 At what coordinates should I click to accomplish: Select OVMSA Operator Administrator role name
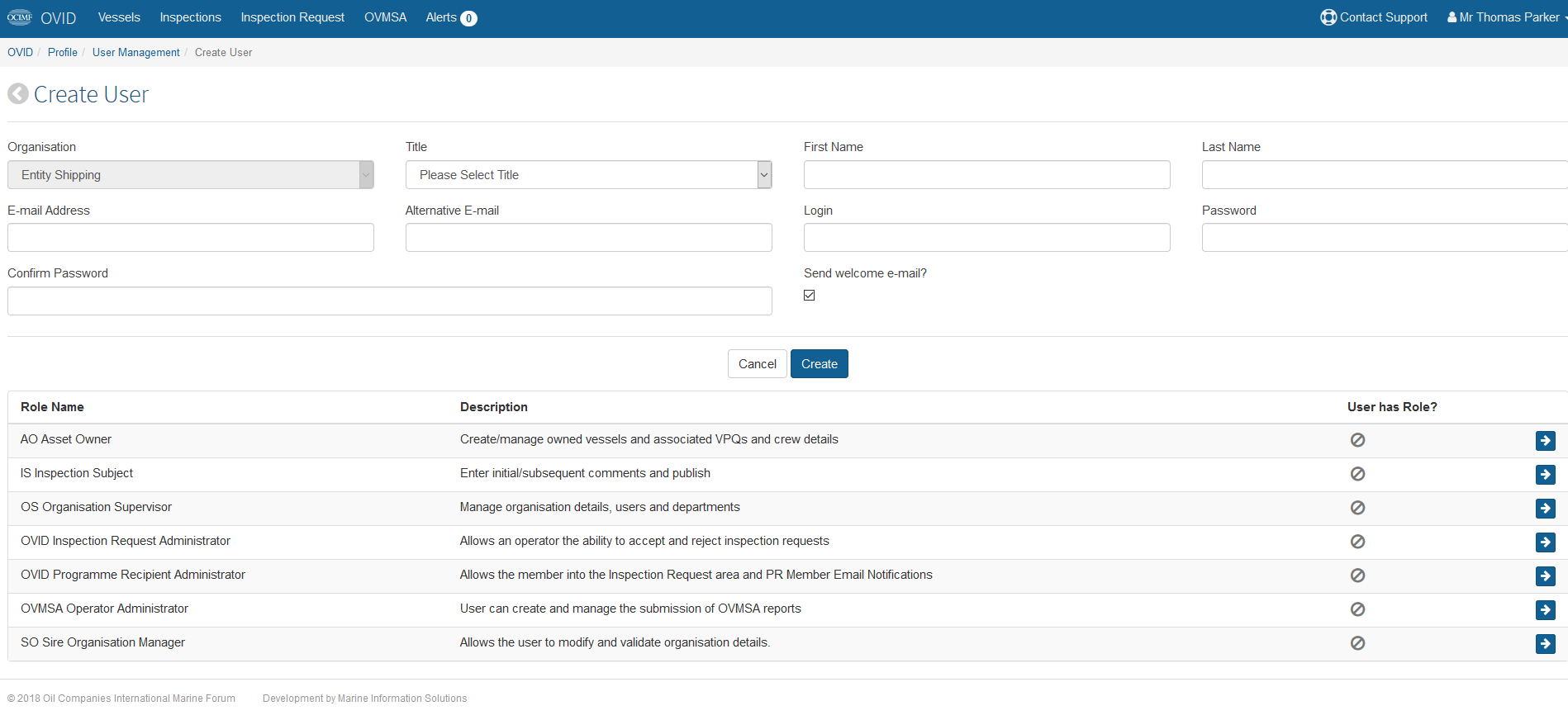(104, 609)
